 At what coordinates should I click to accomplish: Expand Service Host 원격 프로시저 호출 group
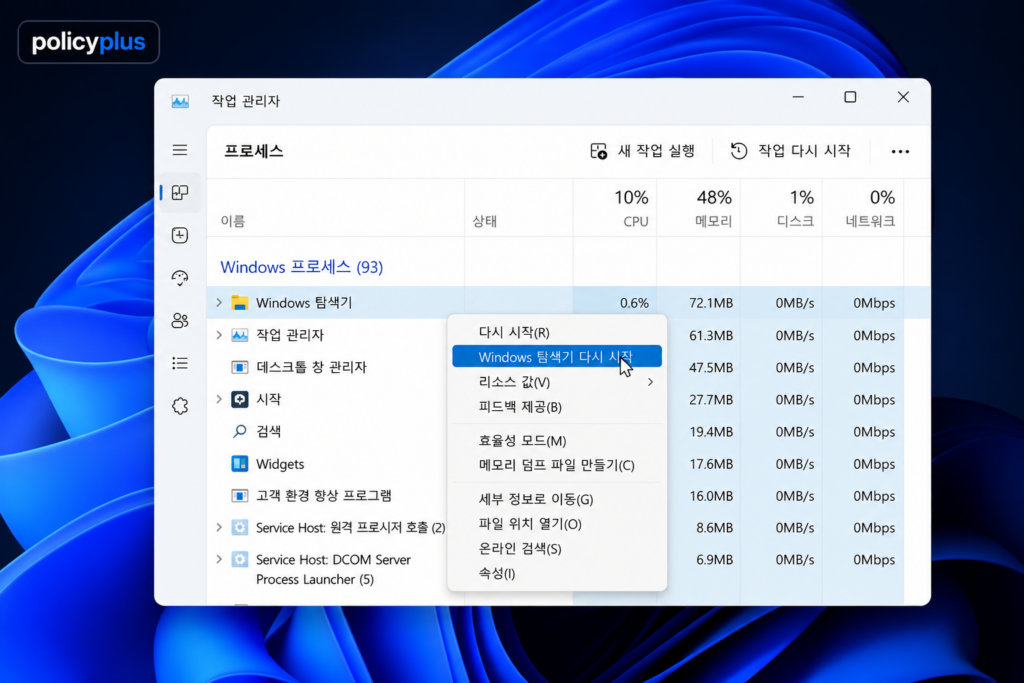click(x=219, y=527)
